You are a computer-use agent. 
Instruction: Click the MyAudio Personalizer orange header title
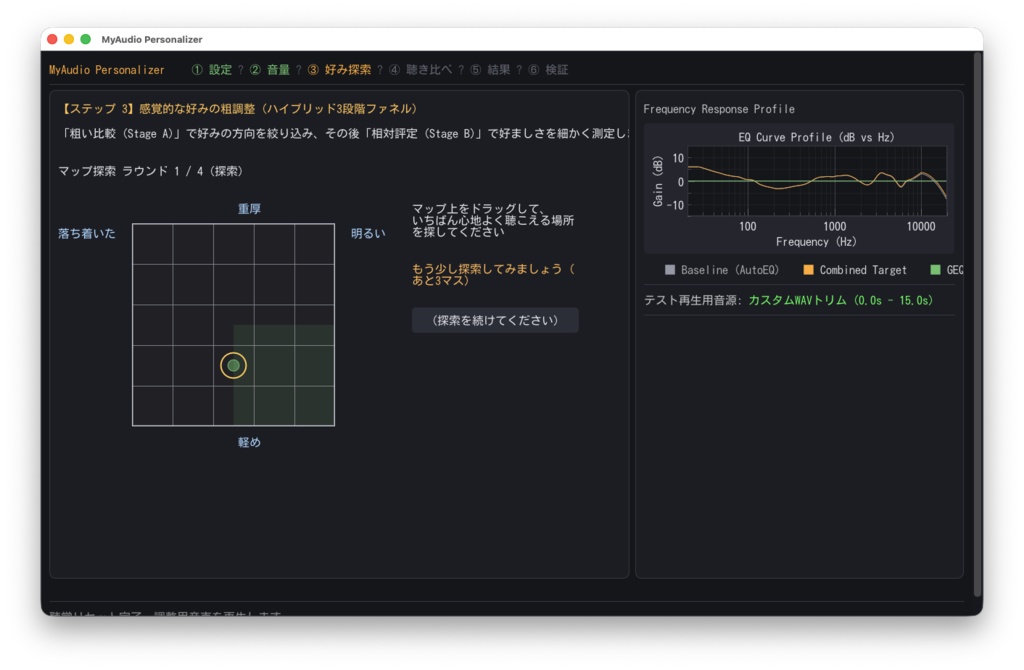coord(106,70)
